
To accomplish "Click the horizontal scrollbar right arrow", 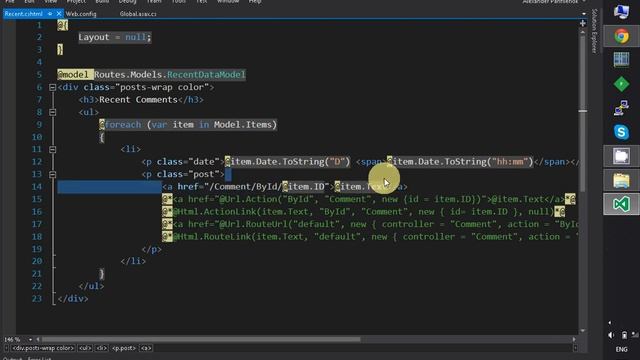I will [x=574, y=340].
